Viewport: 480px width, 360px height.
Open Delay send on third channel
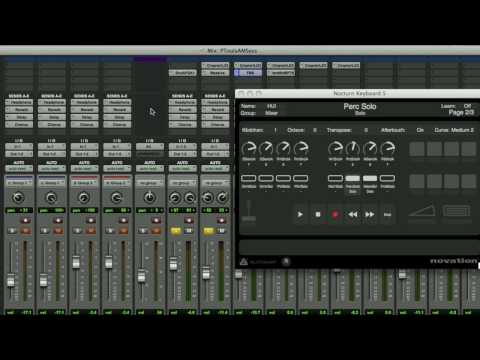[84, 117]
